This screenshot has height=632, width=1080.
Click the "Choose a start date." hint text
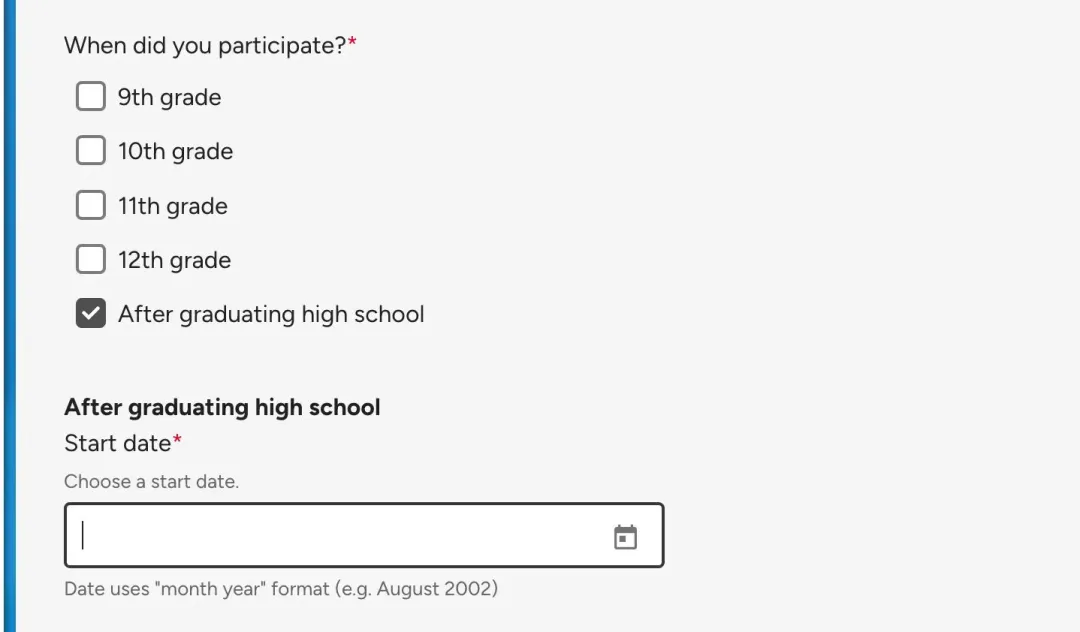click(x=152, y=481)
